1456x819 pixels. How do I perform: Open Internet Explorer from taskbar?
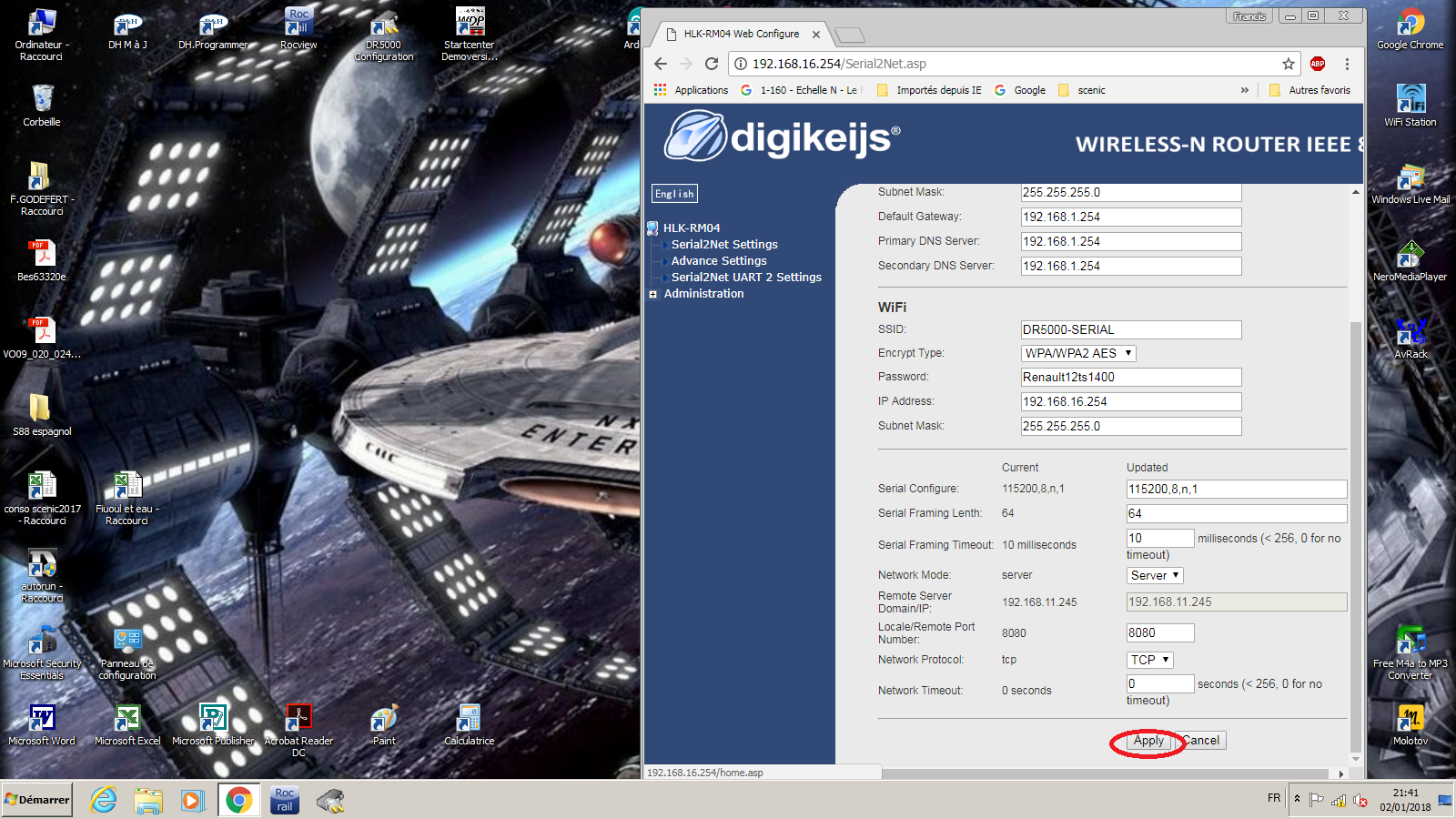click(104, 800)
